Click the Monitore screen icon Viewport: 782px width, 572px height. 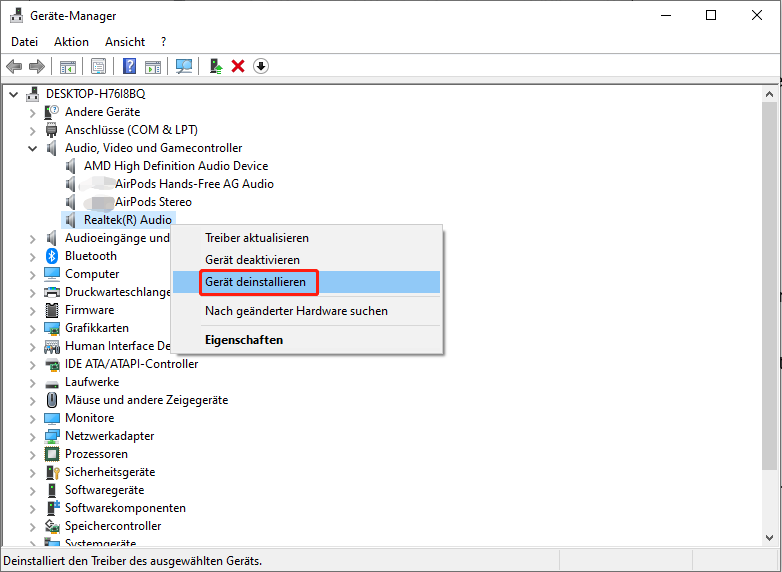pyautogui.click(x=52, y=418)
